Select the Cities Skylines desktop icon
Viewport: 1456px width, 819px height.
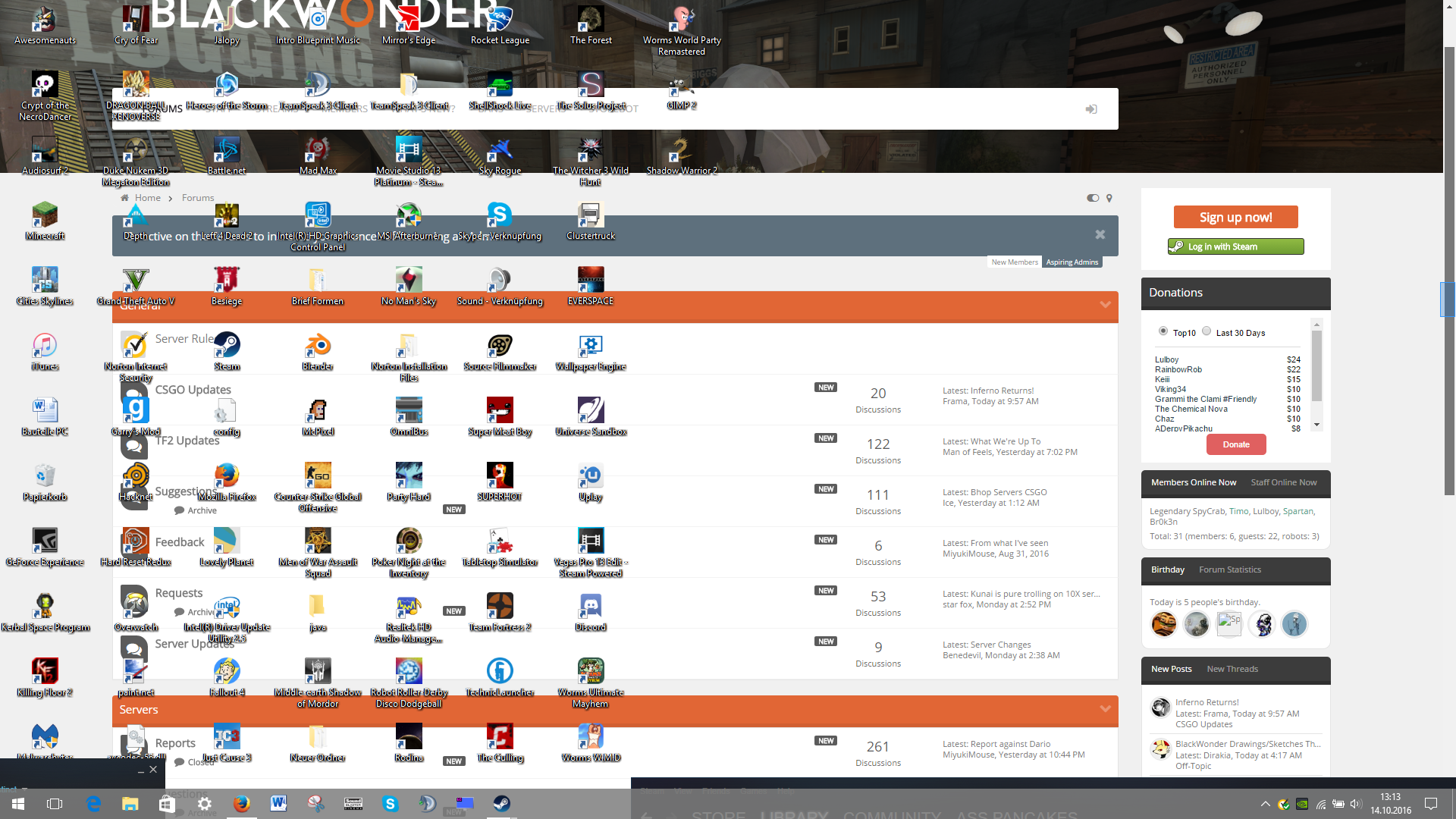point(45,286)
